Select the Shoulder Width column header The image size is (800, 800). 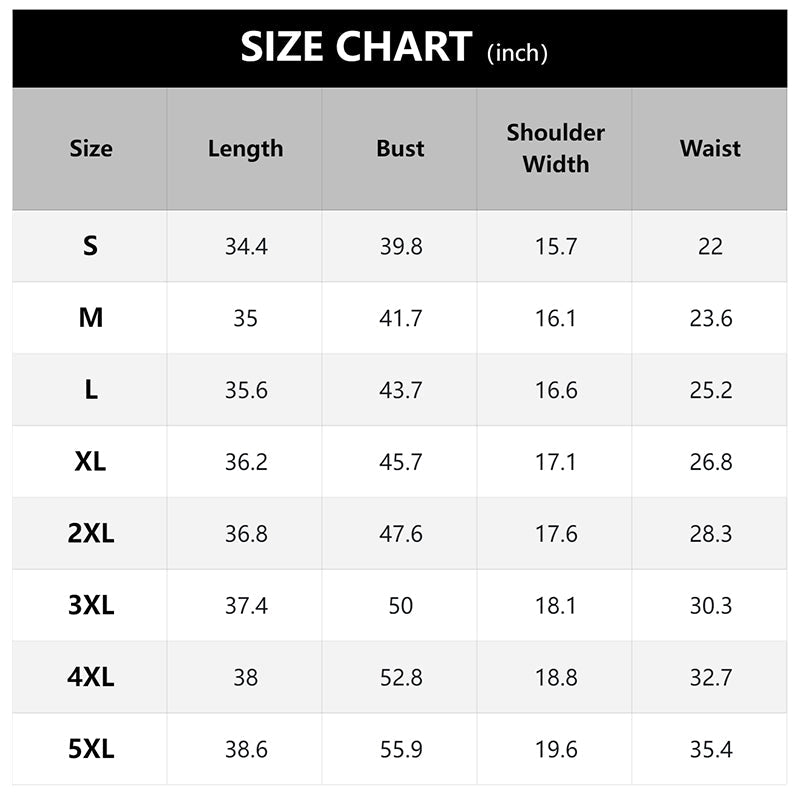(x=555, y=148)
